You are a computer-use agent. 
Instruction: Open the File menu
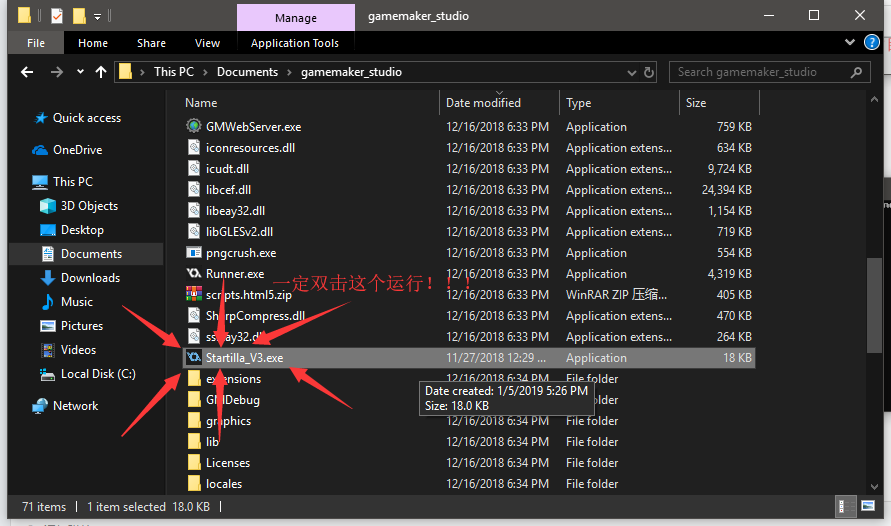click(36, 43)
